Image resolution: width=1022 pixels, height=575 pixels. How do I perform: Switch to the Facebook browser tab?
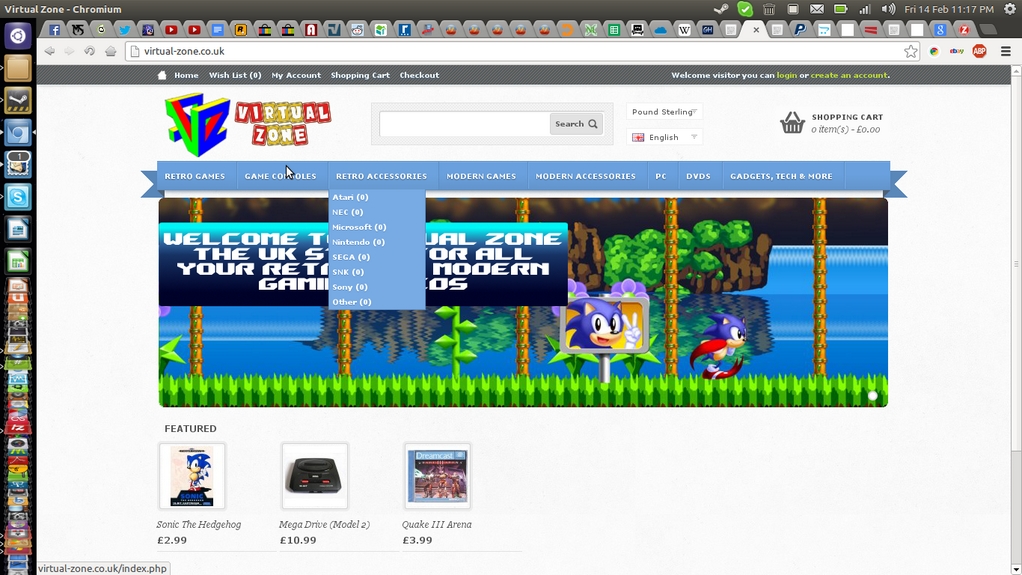pos(55,29)
